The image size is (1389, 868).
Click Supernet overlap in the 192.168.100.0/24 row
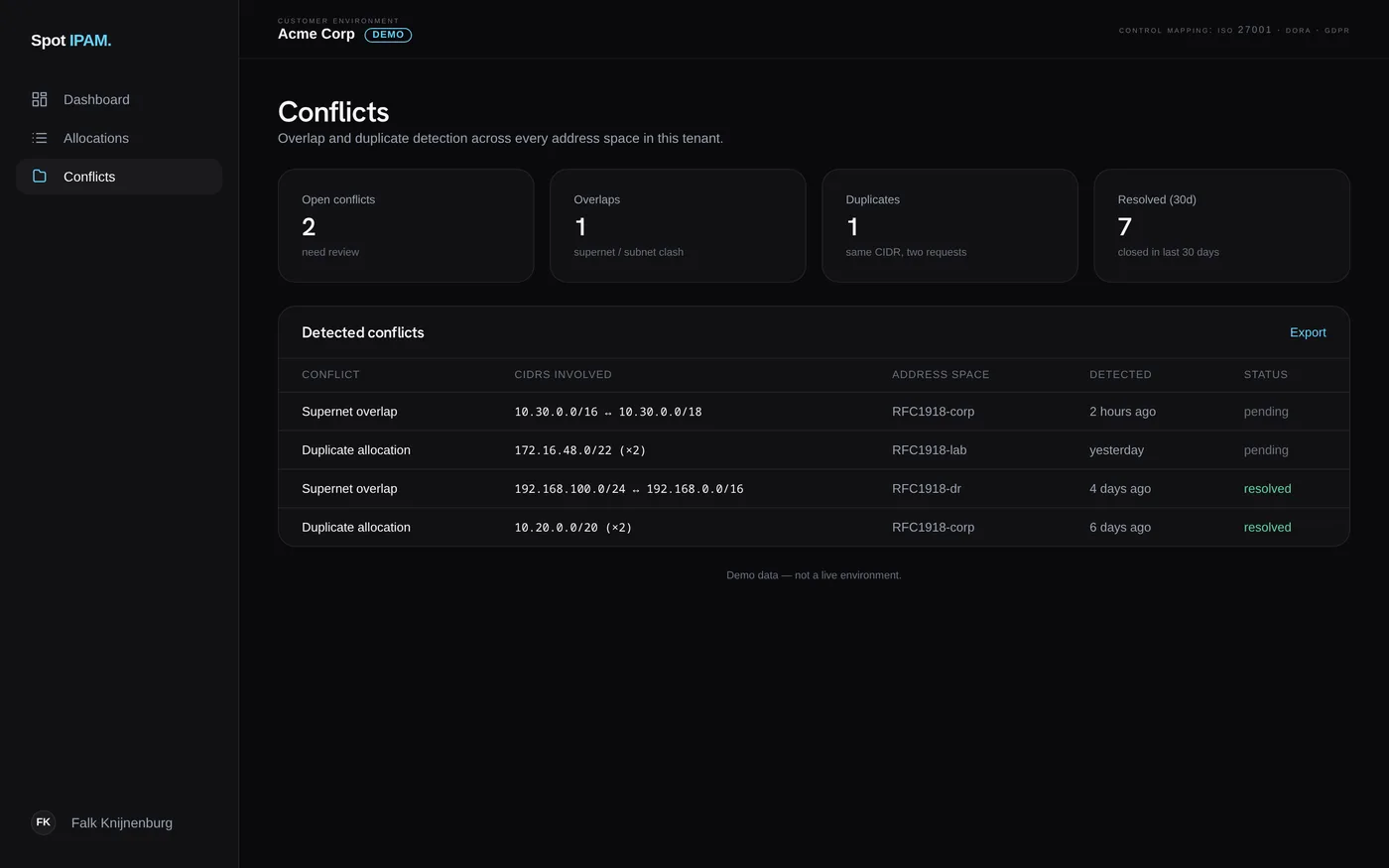(x=349, y=489)
